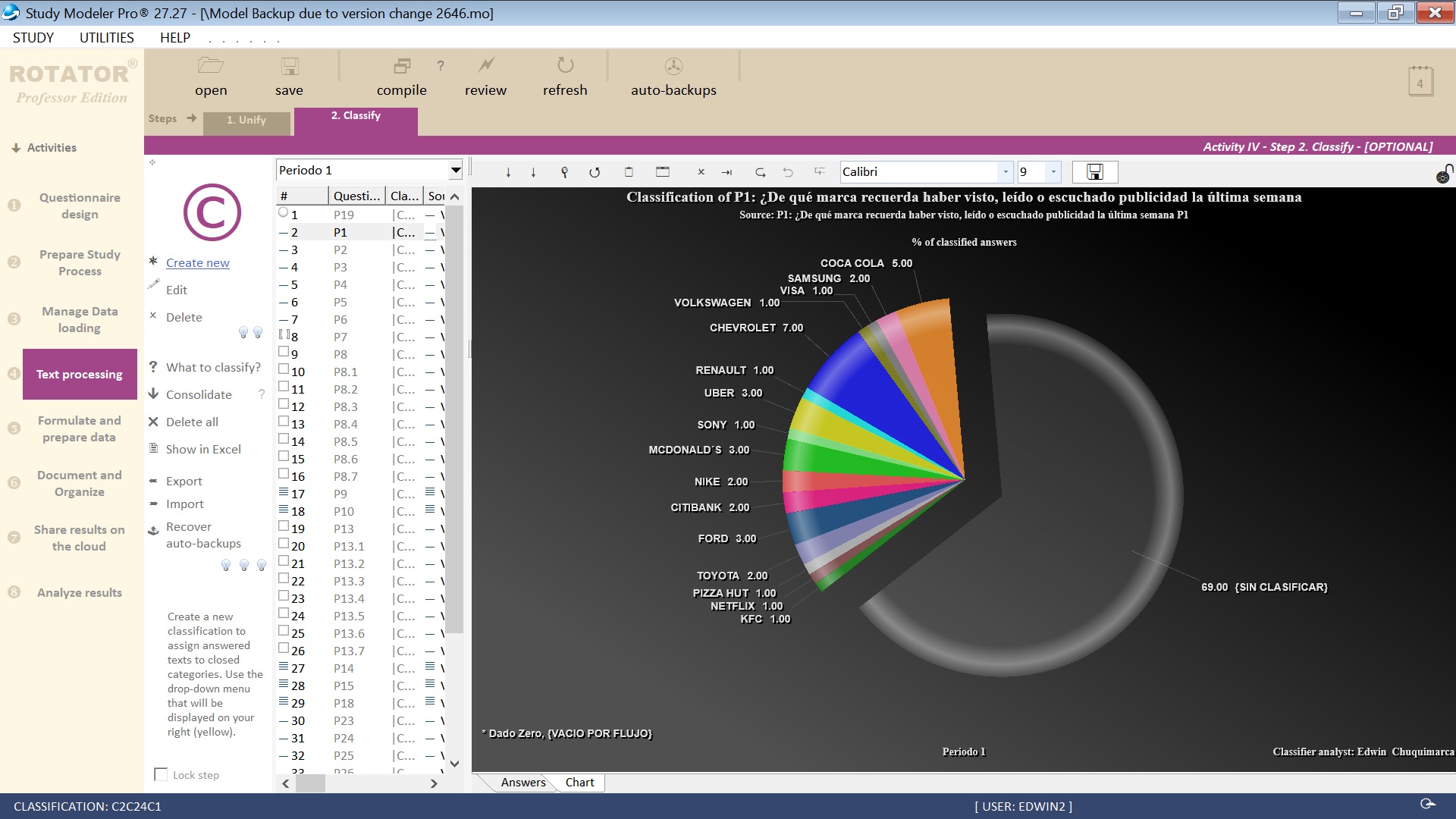Click the small X icon in chart toolbar
1456x819 pixels.
click(701, 172)
